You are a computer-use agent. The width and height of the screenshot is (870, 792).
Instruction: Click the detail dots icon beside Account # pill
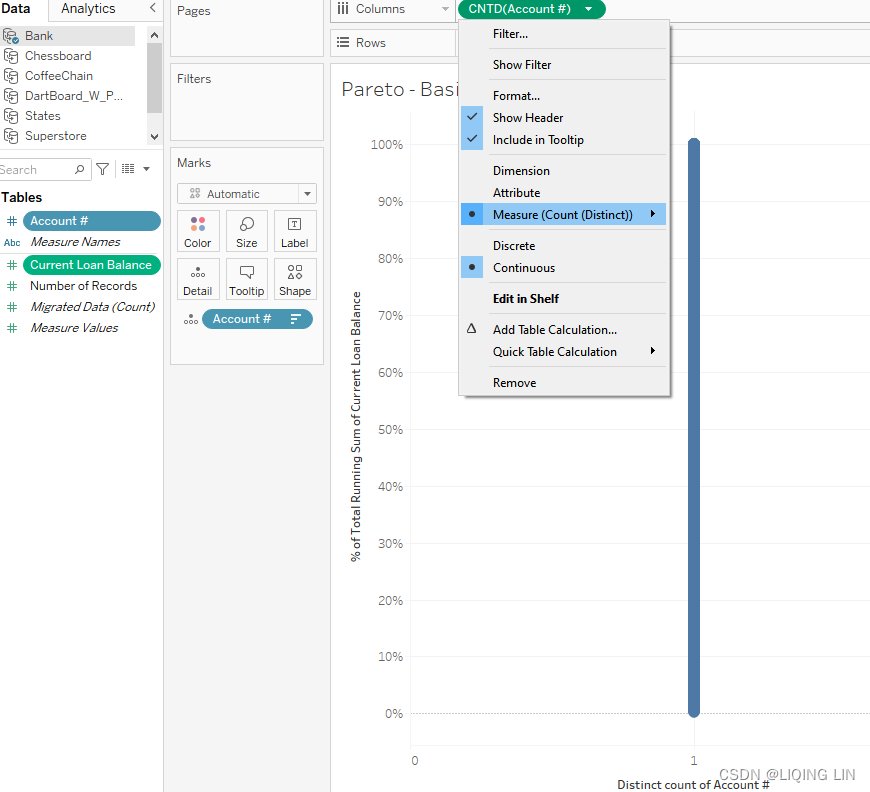coord(191,320)
